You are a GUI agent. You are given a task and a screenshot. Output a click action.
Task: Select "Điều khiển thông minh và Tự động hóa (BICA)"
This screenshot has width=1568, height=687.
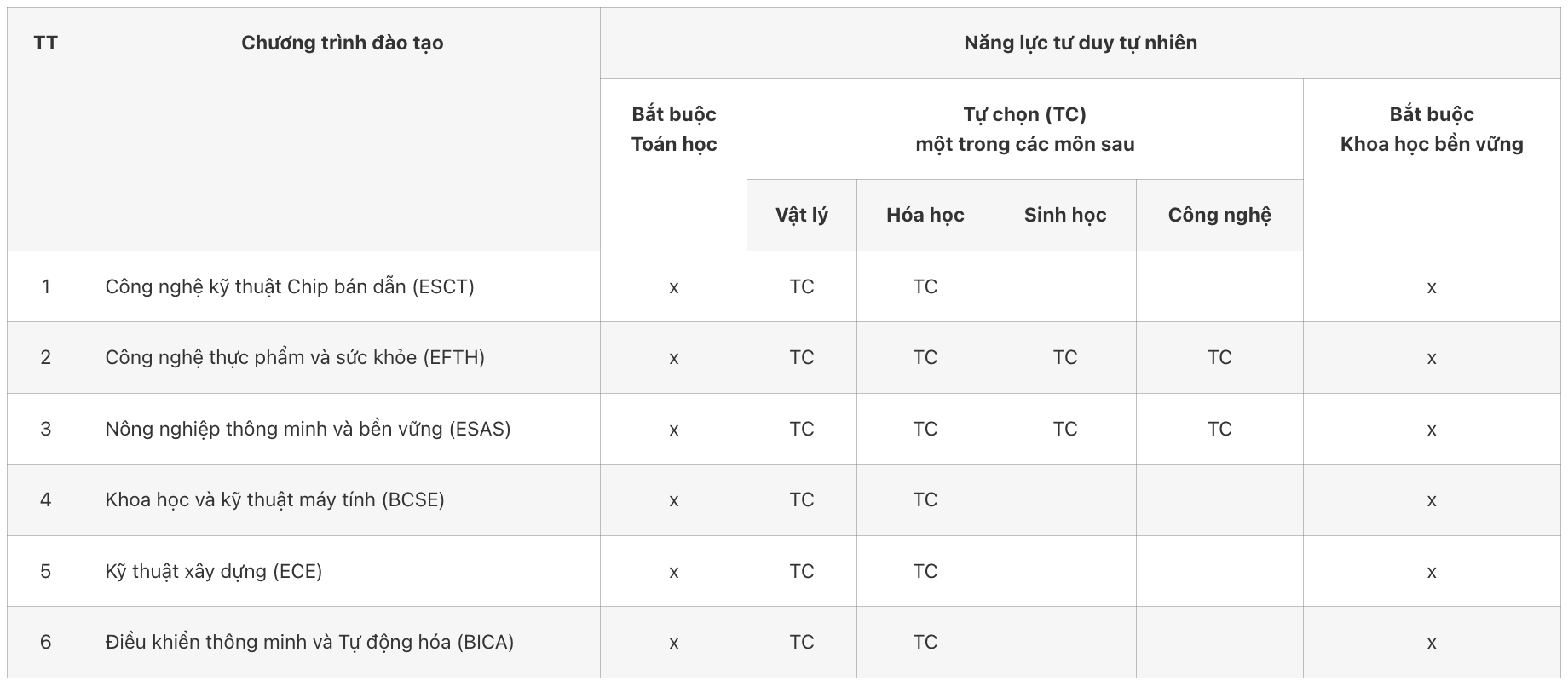point(309,642)
